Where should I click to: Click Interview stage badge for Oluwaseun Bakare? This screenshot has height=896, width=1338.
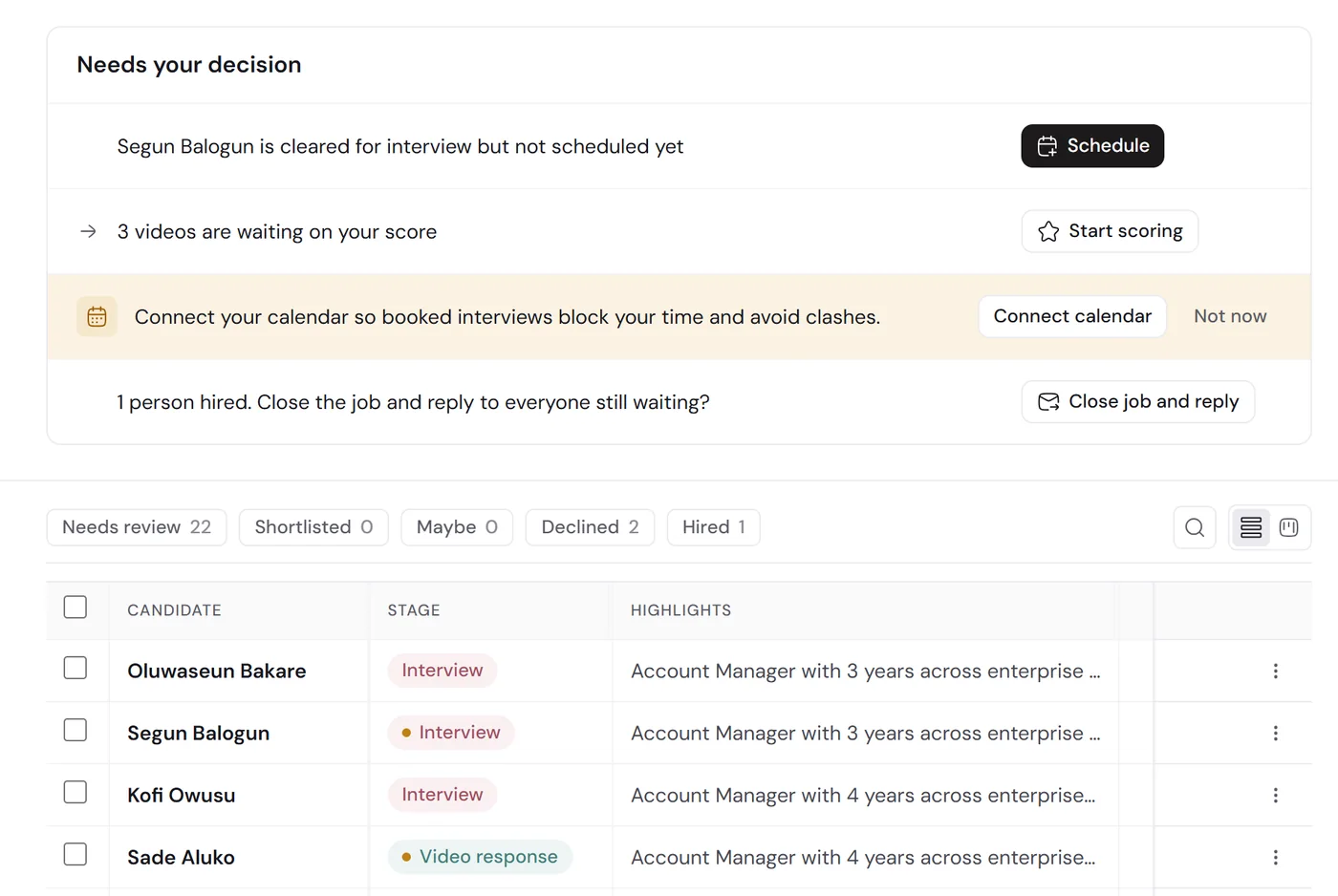[442, 671]
